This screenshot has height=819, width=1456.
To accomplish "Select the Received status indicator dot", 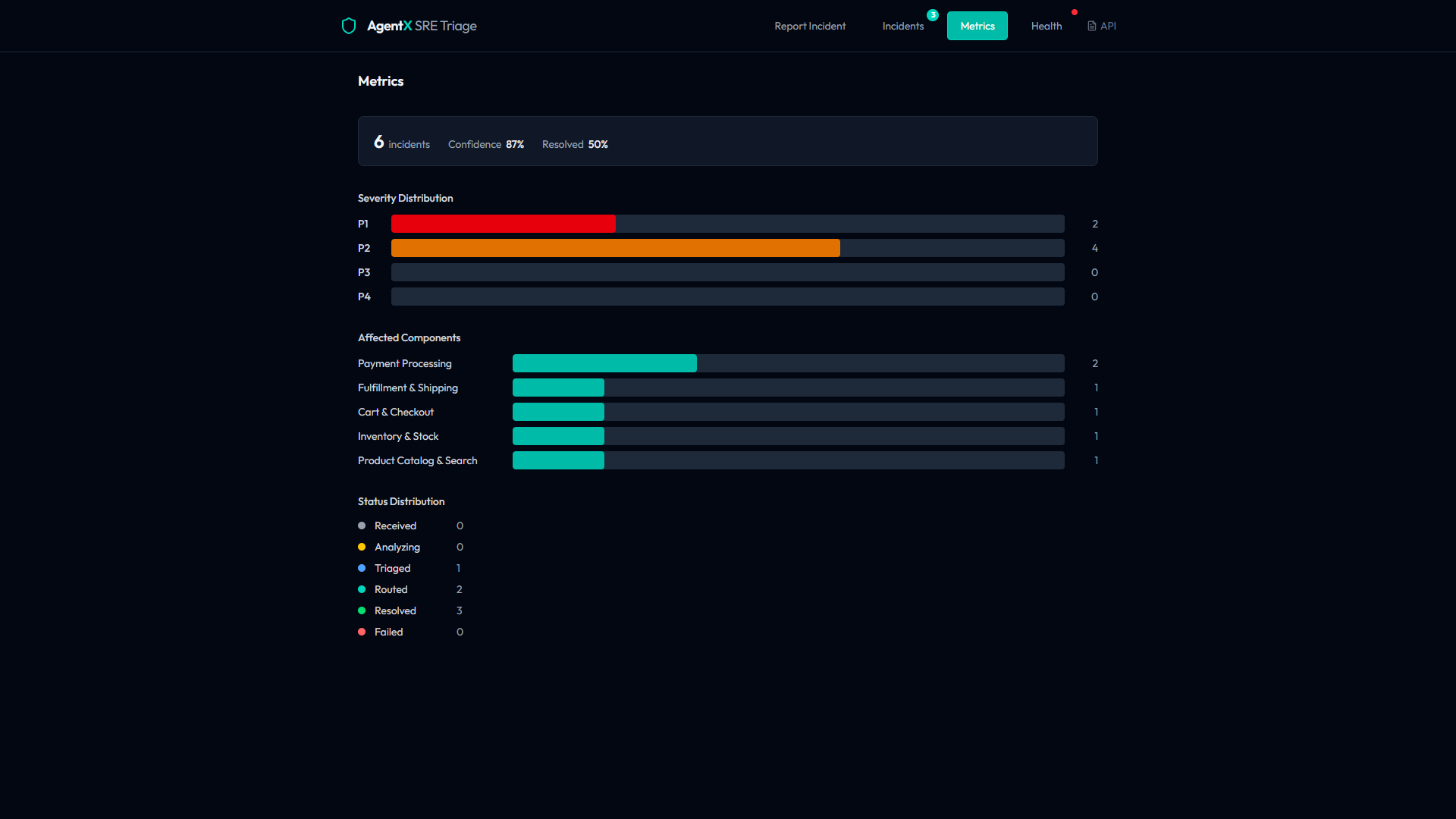I will tap(362, 526).
